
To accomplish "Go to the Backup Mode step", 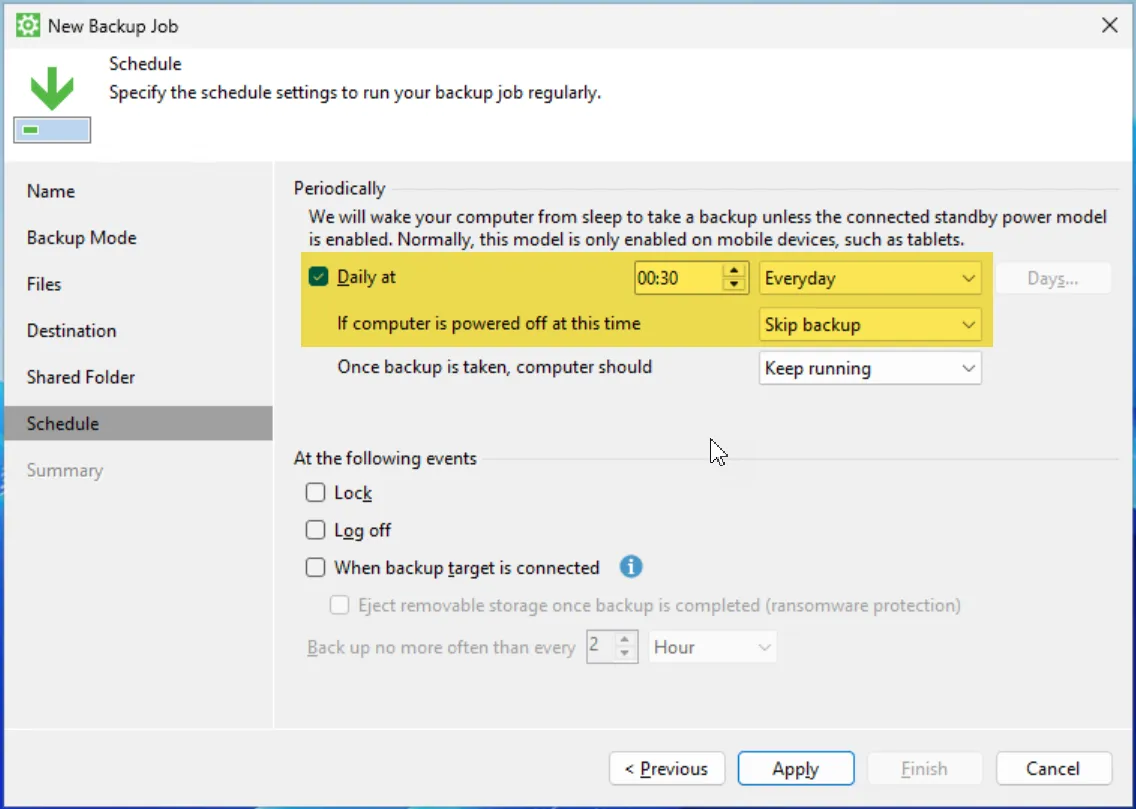I will pyautogui.click(x=82, y=238).
